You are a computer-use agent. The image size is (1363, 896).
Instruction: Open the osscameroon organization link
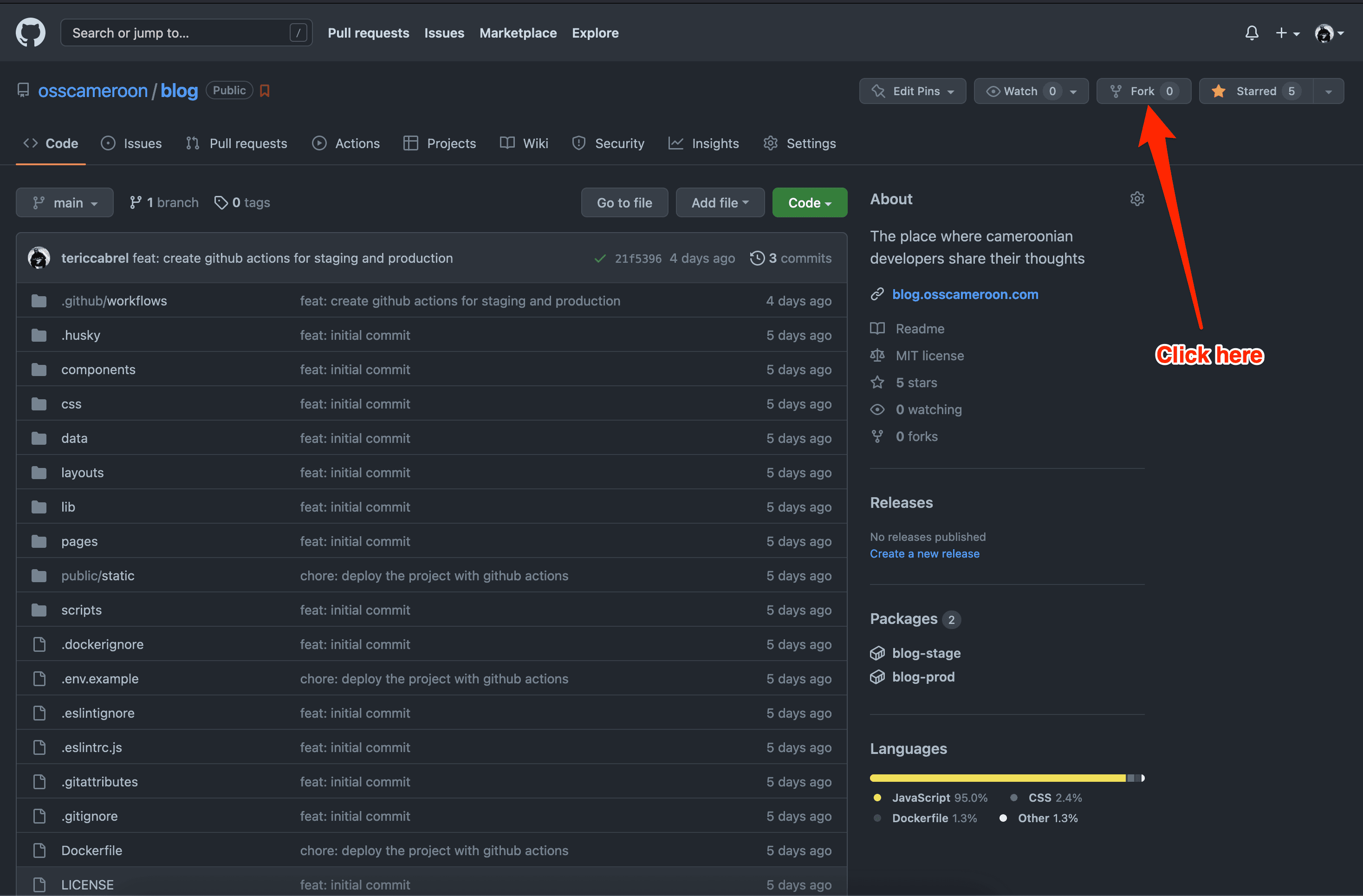(93, 91)
